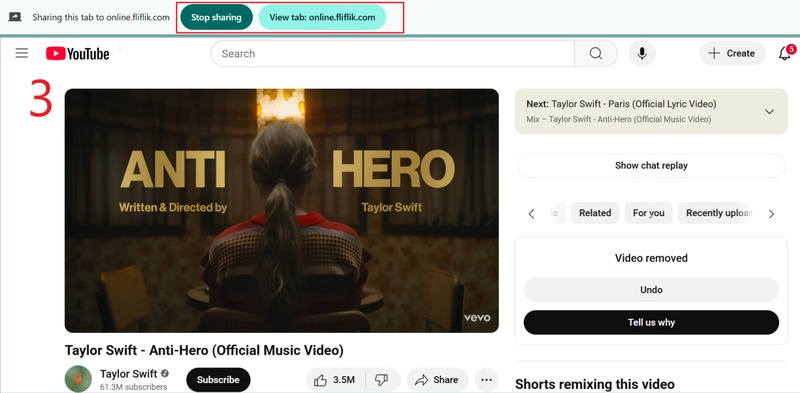The height and width of the screenshot is (393, 800).
Task: Start voice search with microphone icon
Action: coord(642,54)
